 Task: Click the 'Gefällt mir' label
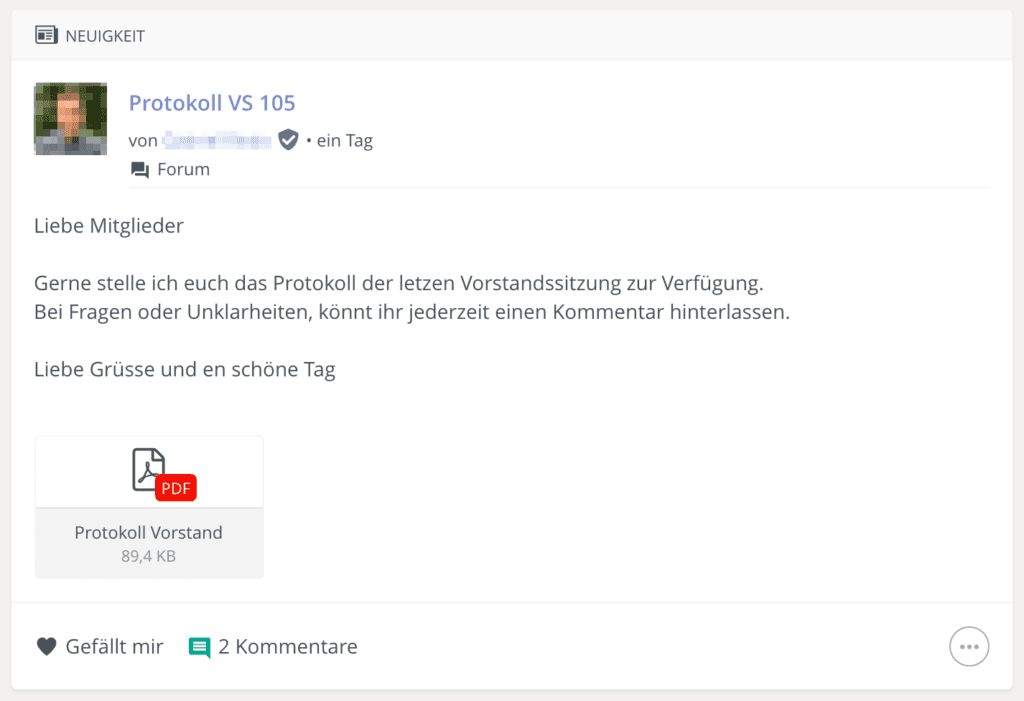(114, 647)
